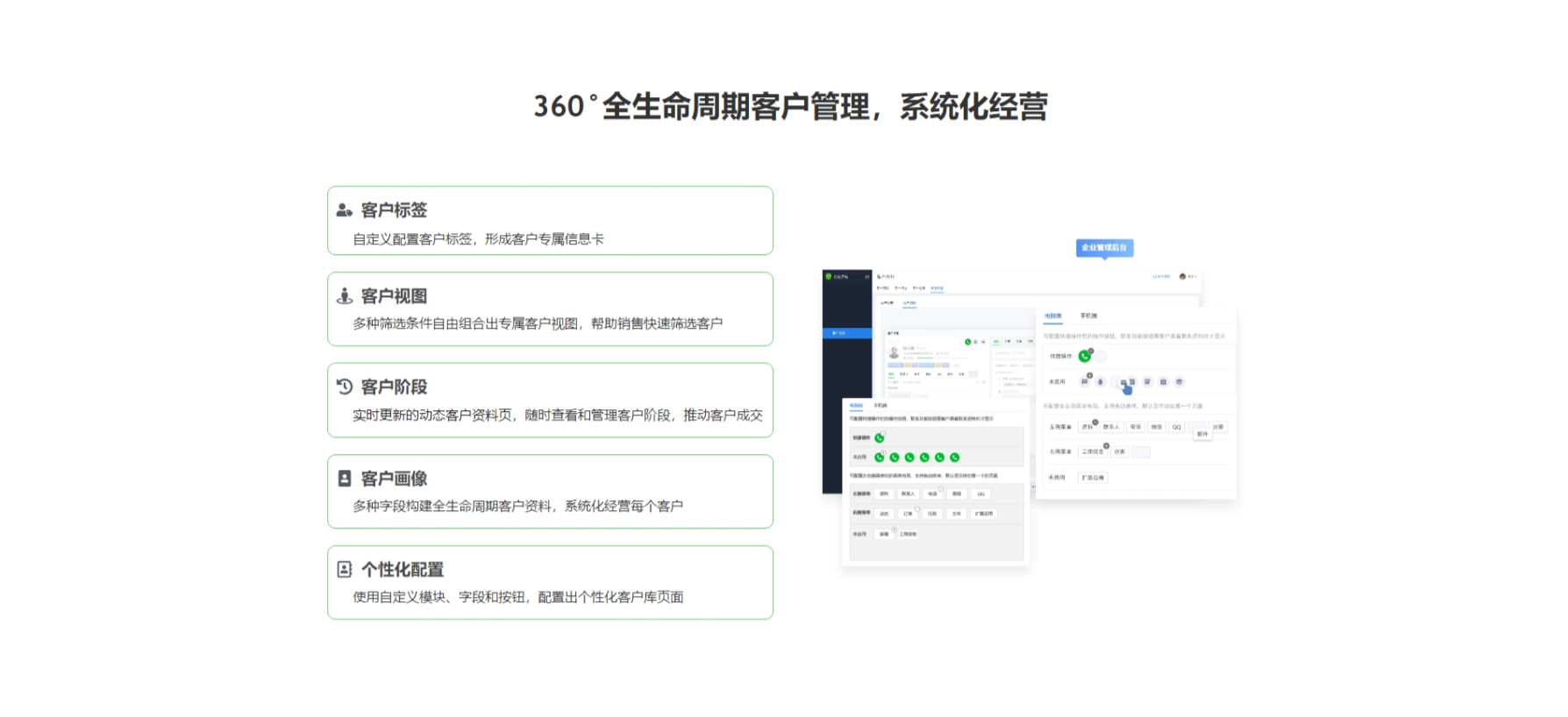Click the product screenshot's dark sidebar
Image resolution: width=1568 pixels, height=717 pixels.
(846, 394)
